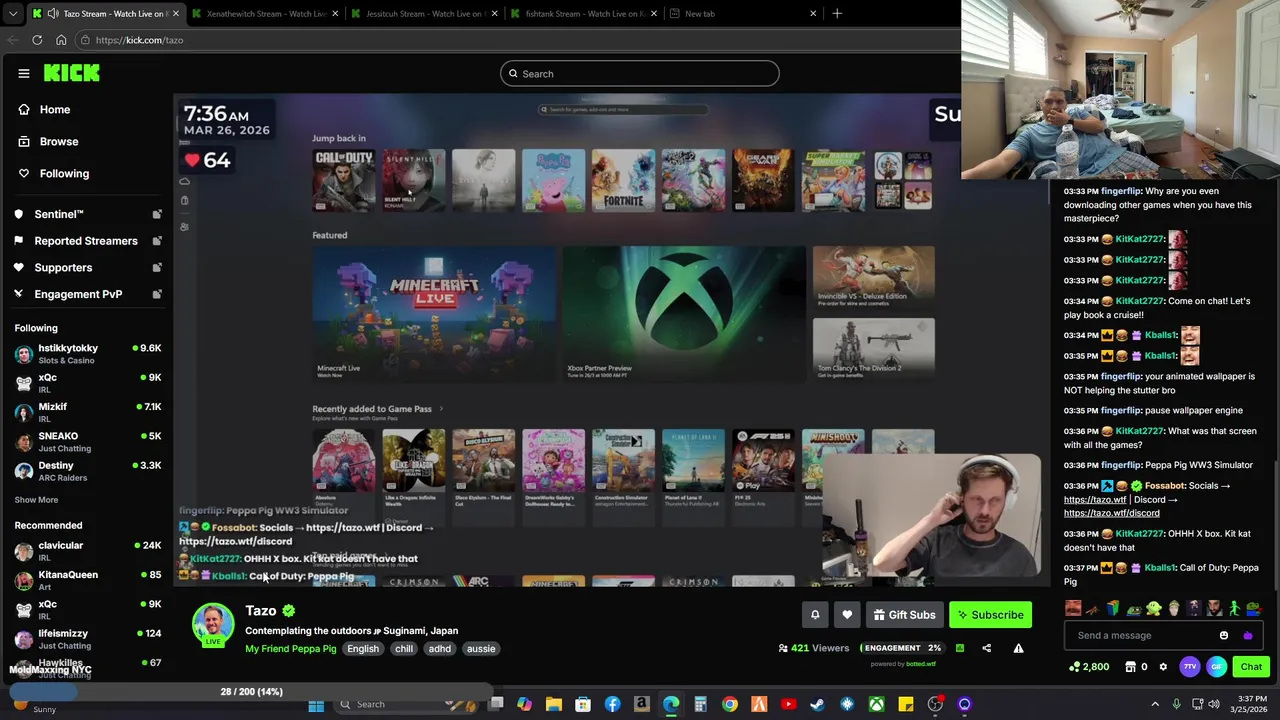Click the Kick logo
This screenshot has width=1280, height=720.
point(72,73)
